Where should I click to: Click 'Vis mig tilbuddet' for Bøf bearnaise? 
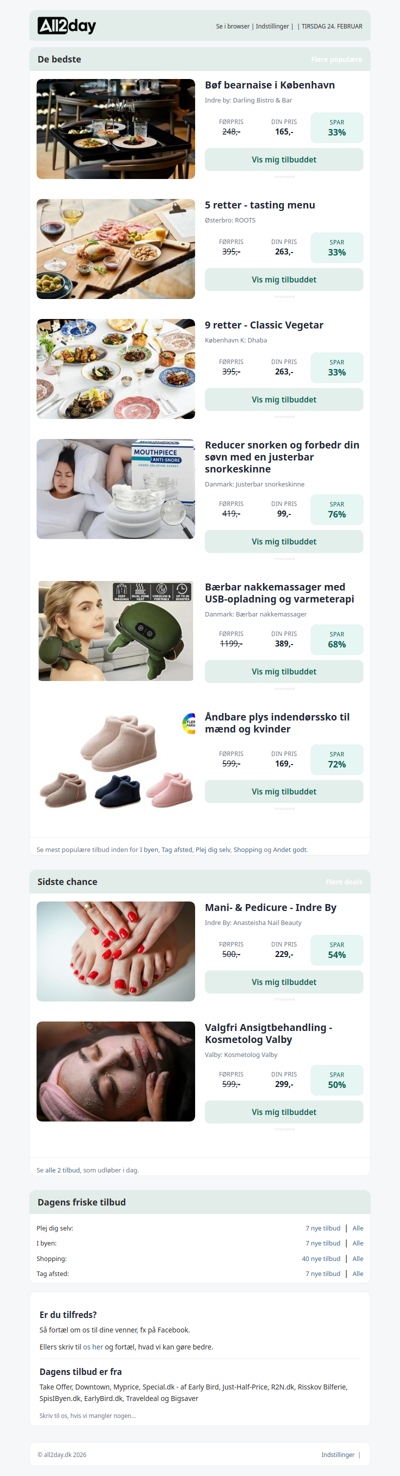(284, 159)
